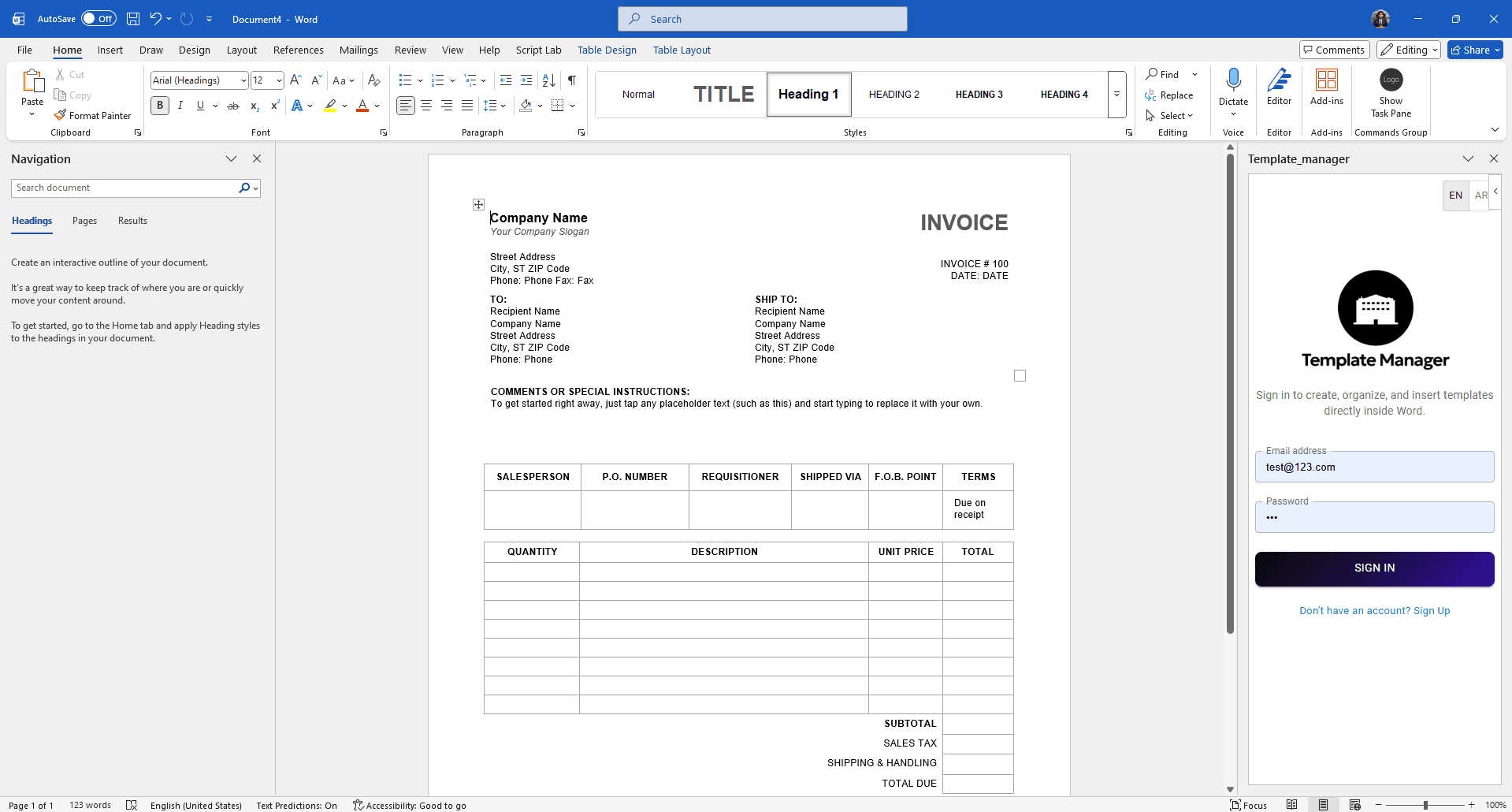
Task: Switch Template Manager language to EN
Action: point(1455,196)
